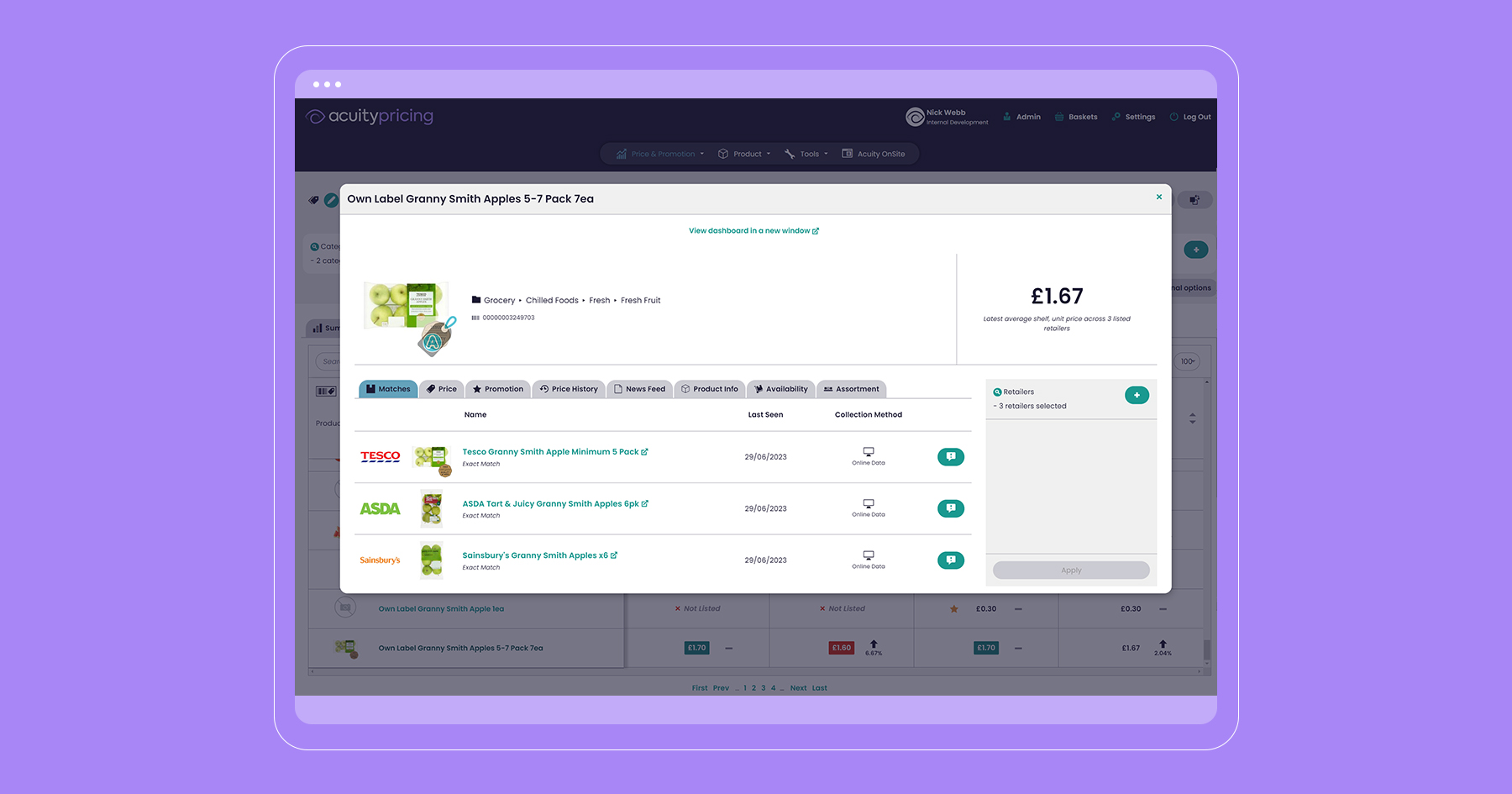Image resolution: width=1512 pixels, height=794 pixels.
Task: Click the Online Data monitor icon for Sainsbury's
Action: point(869,555)
